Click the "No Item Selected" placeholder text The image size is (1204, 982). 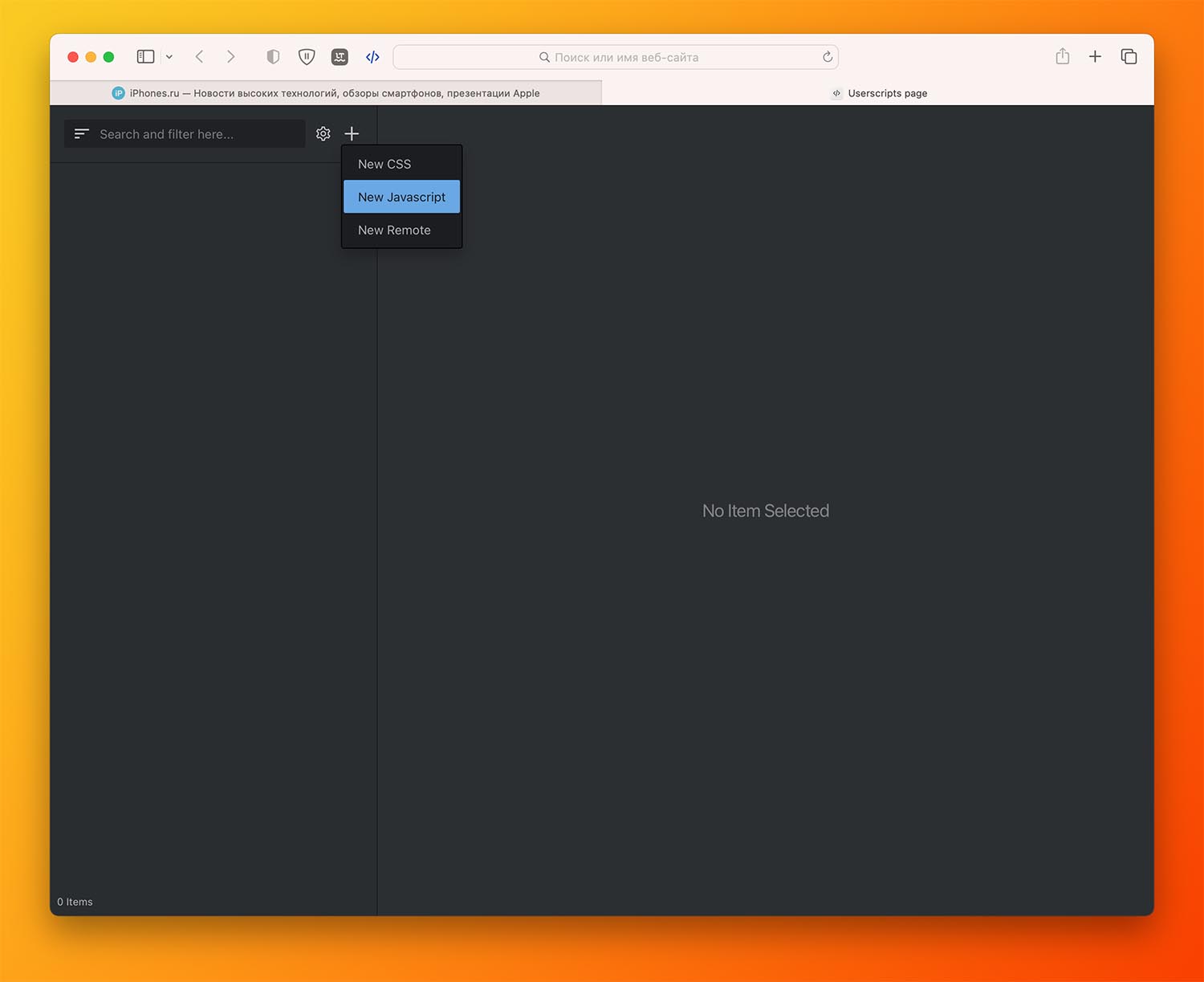[x=766, y=511]
